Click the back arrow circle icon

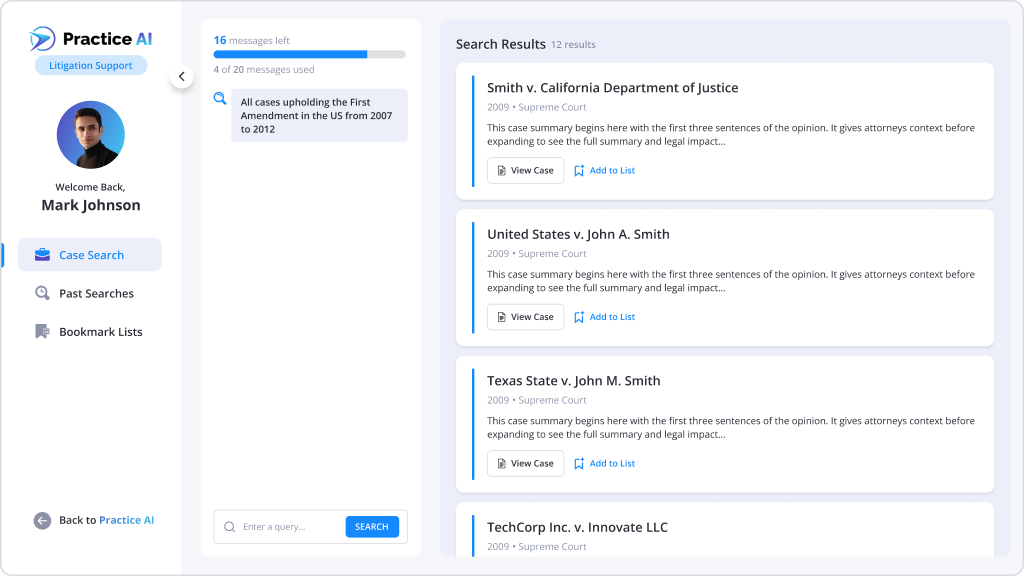41,520
